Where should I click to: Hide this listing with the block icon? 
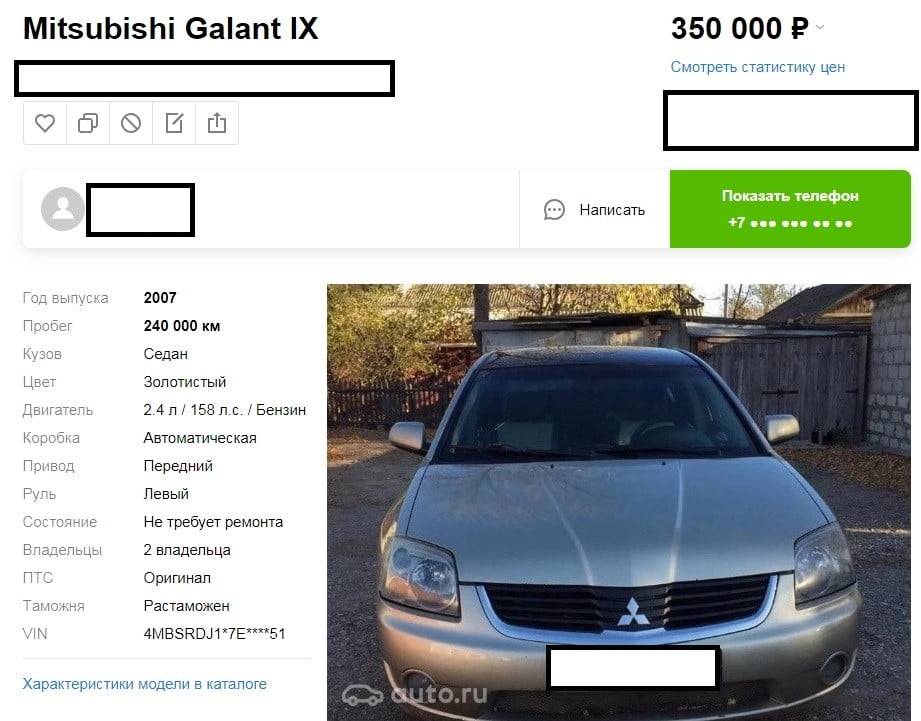131,123
